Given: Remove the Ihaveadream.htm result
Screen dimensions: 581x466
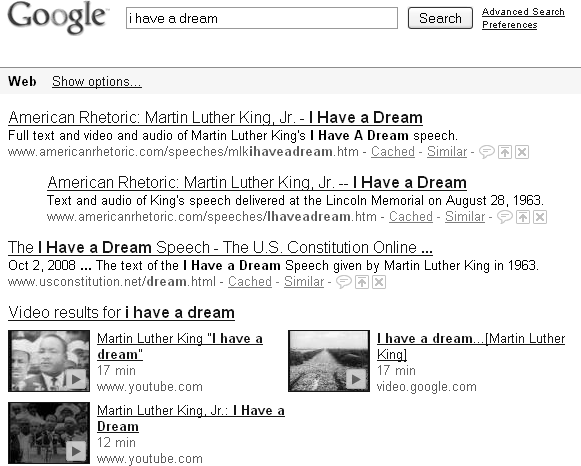Looking at the screenshot, I should [540, 217].
